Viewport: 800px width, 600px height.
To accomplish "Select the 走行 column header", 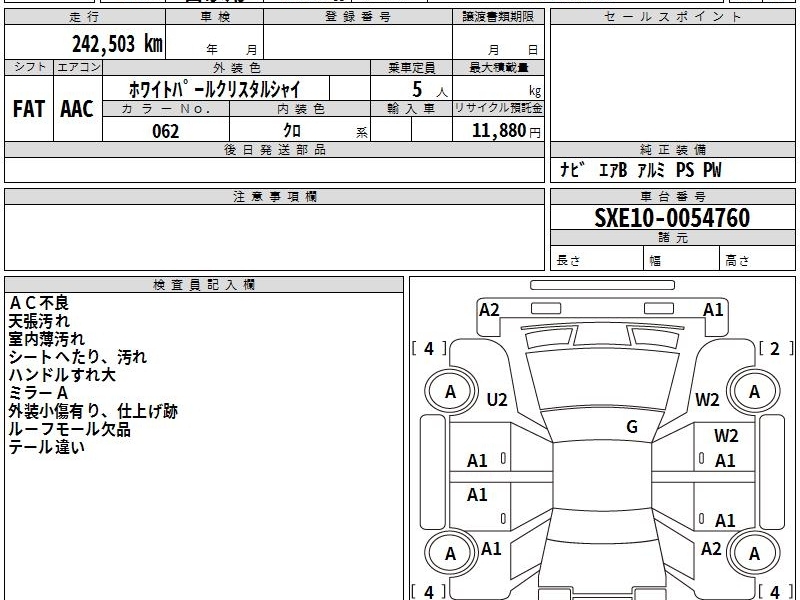I will click(85, 17).
